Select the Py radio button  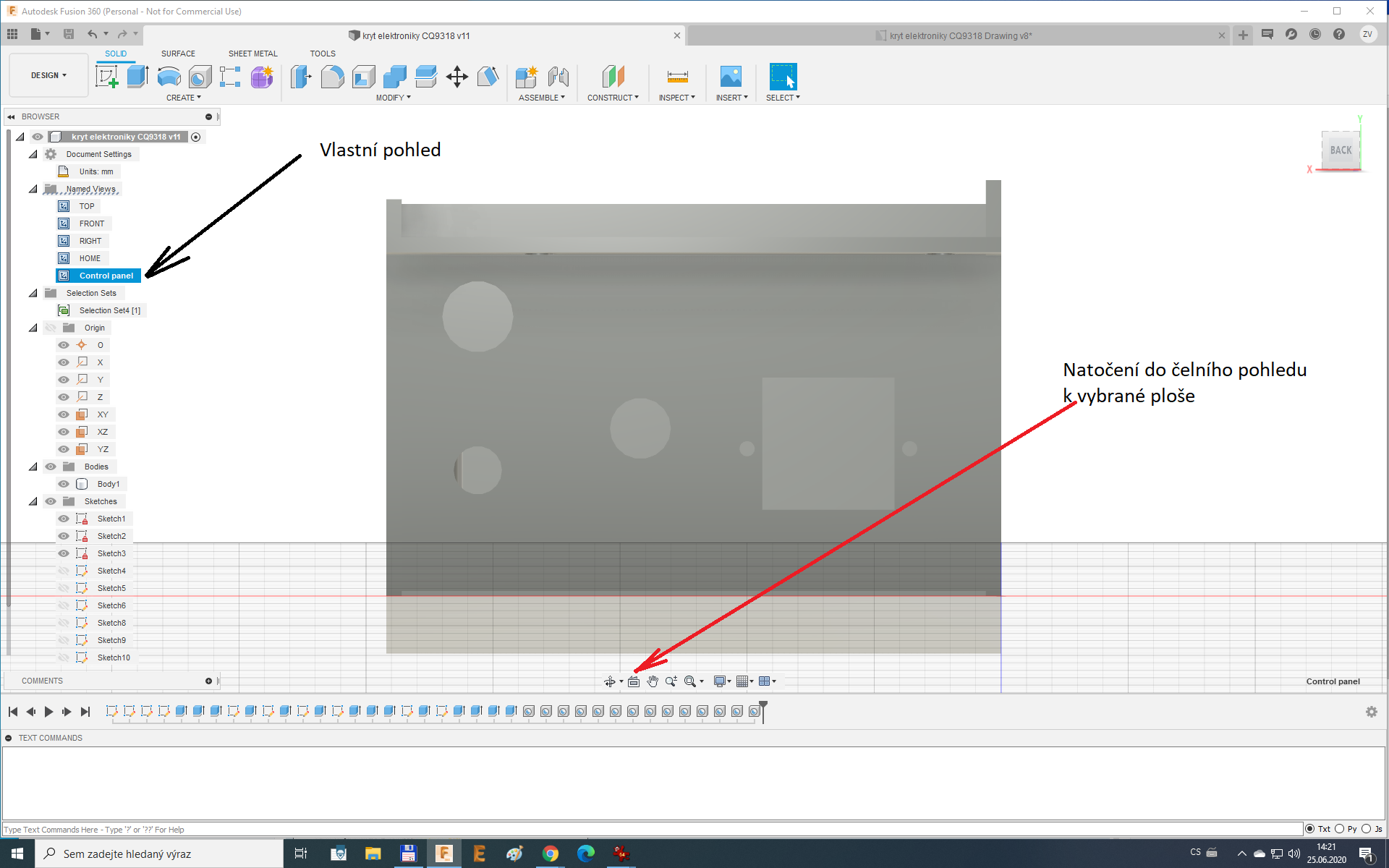click(1340, 829)
